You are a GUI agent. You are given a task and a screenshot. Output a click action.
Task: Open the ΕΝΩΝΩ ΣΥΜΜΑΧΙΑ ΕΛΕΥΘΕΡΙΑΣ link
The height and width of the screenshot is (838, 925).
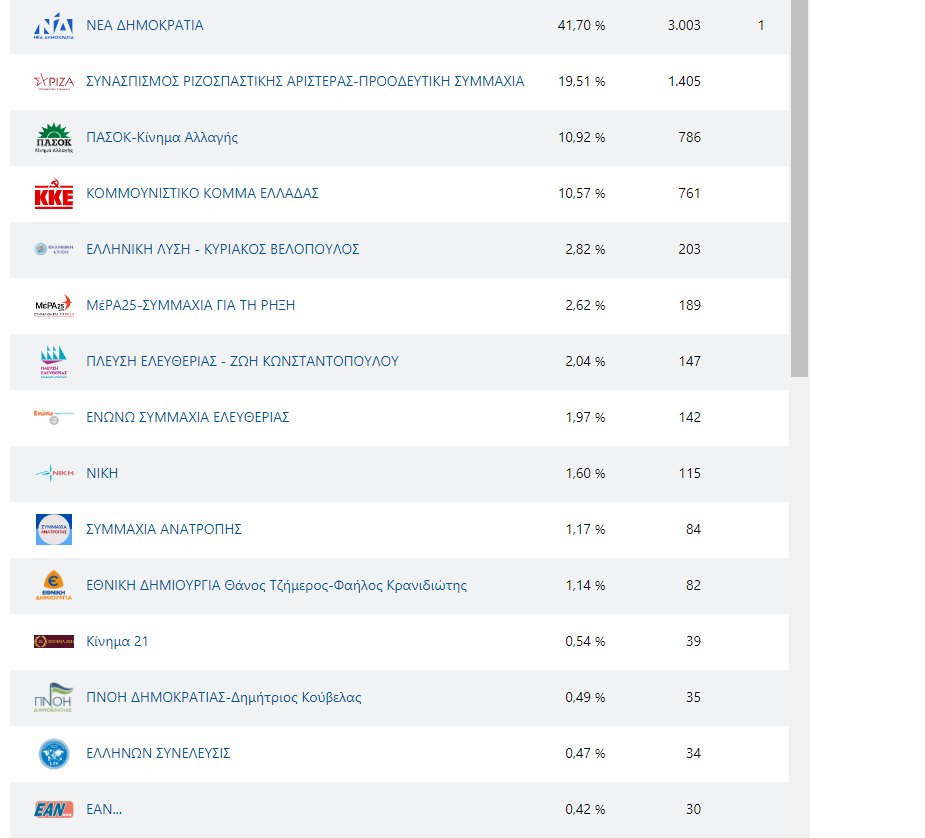188,417
